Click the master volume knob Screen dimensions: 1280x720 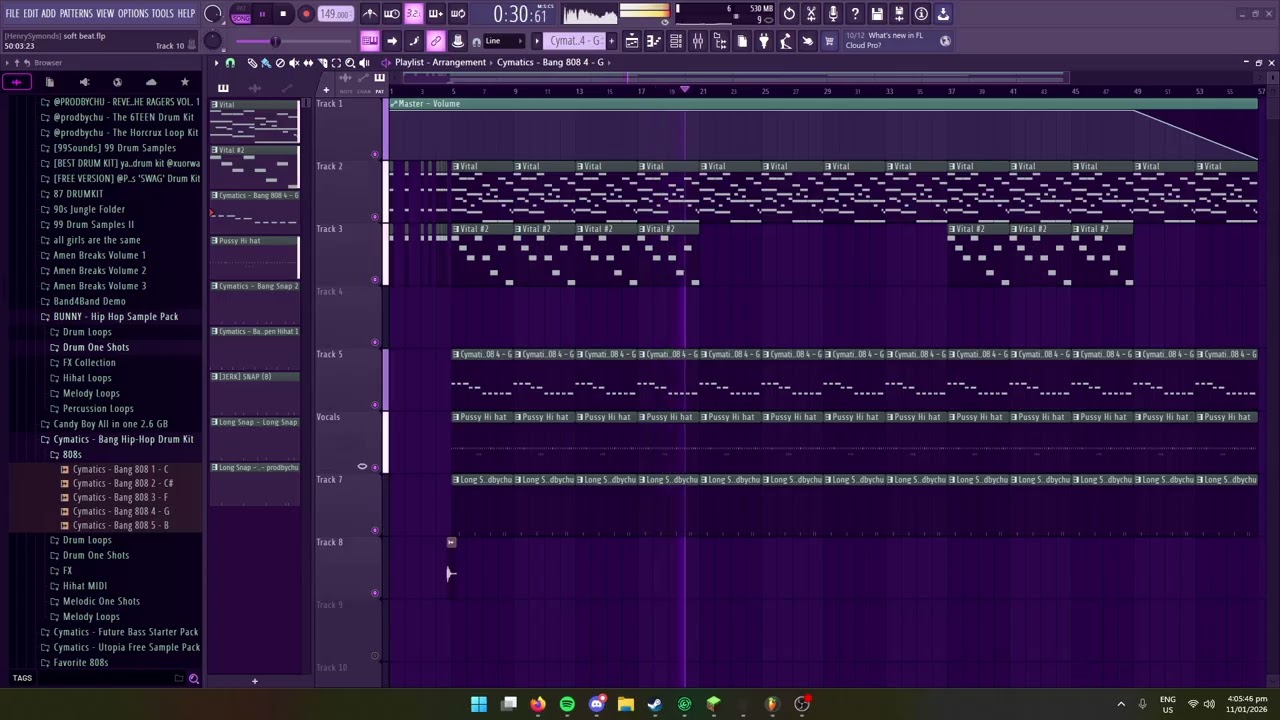(x=213, y=14)
